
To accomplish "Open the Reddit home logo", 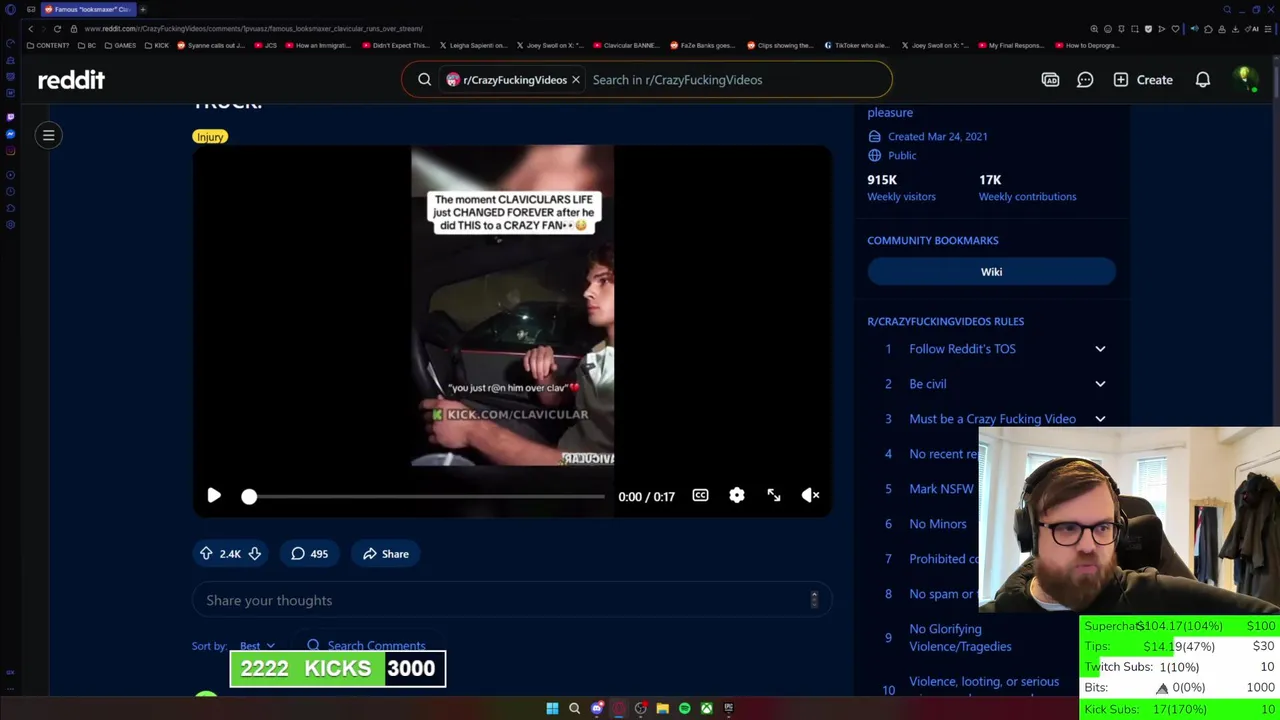I will (x=71, y=80).
